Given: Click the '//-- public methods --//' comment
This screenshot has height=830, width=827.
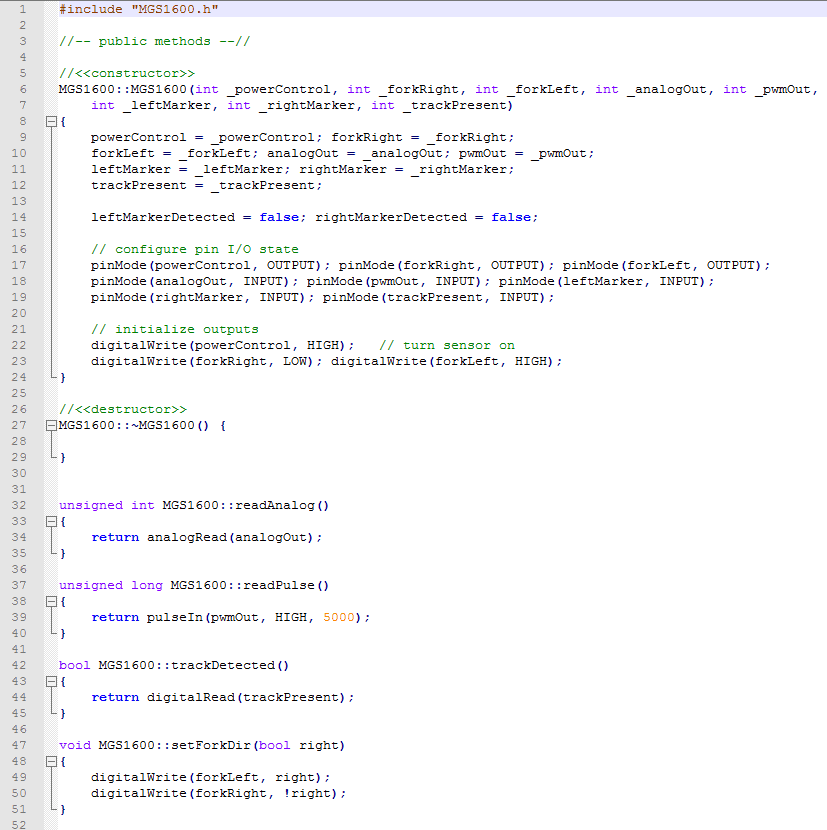Looking at the screenshot, I should point(154,41).
